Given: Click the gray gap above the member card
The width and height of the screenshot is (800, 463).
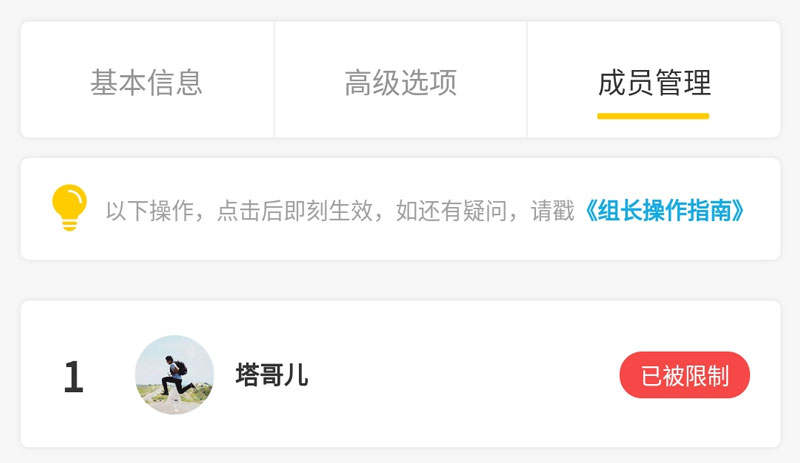Looking at the screenshot, I should (x=400, y=280).
